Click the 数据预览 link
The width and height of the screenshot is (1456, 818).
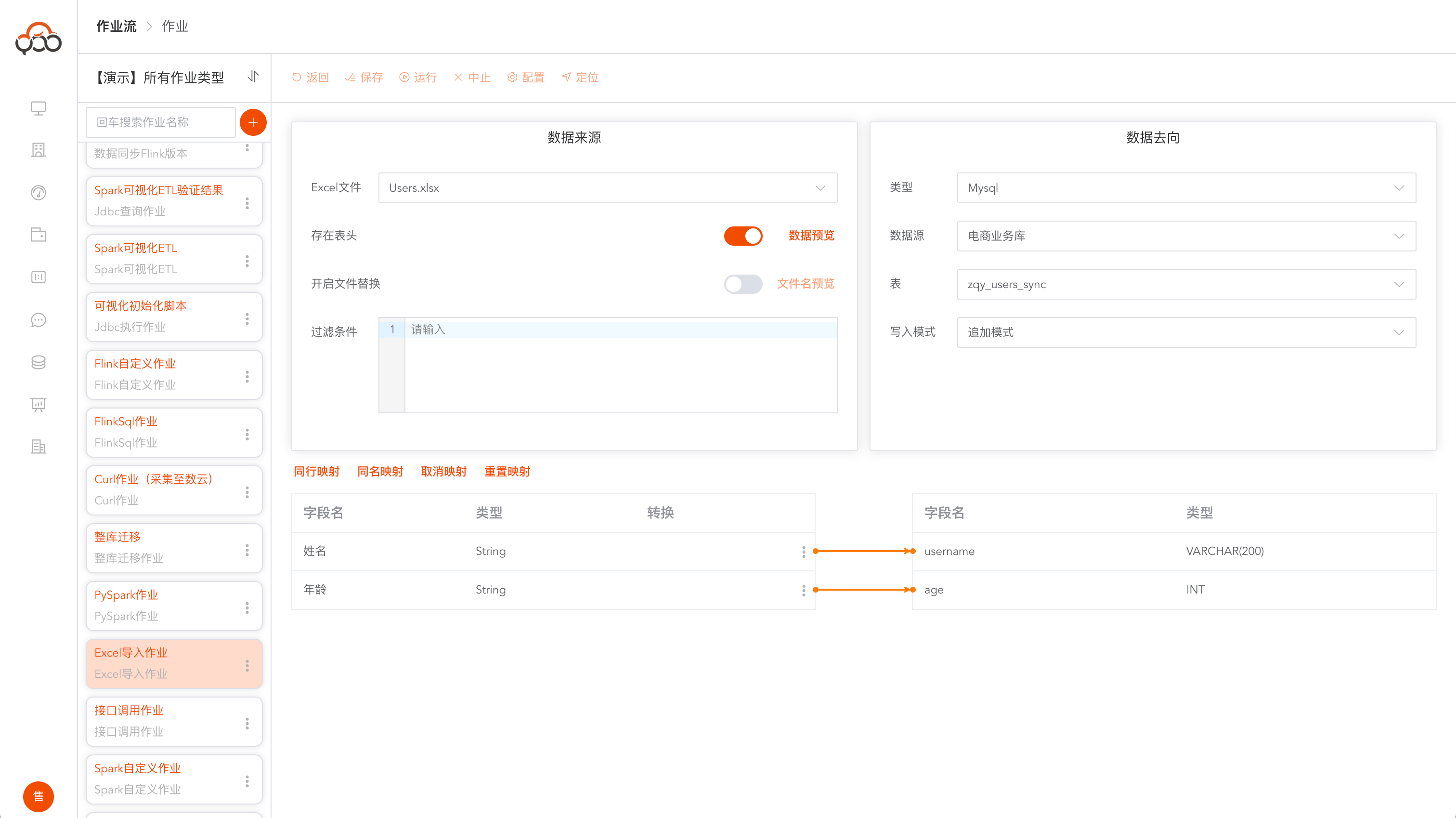(811, 235)
